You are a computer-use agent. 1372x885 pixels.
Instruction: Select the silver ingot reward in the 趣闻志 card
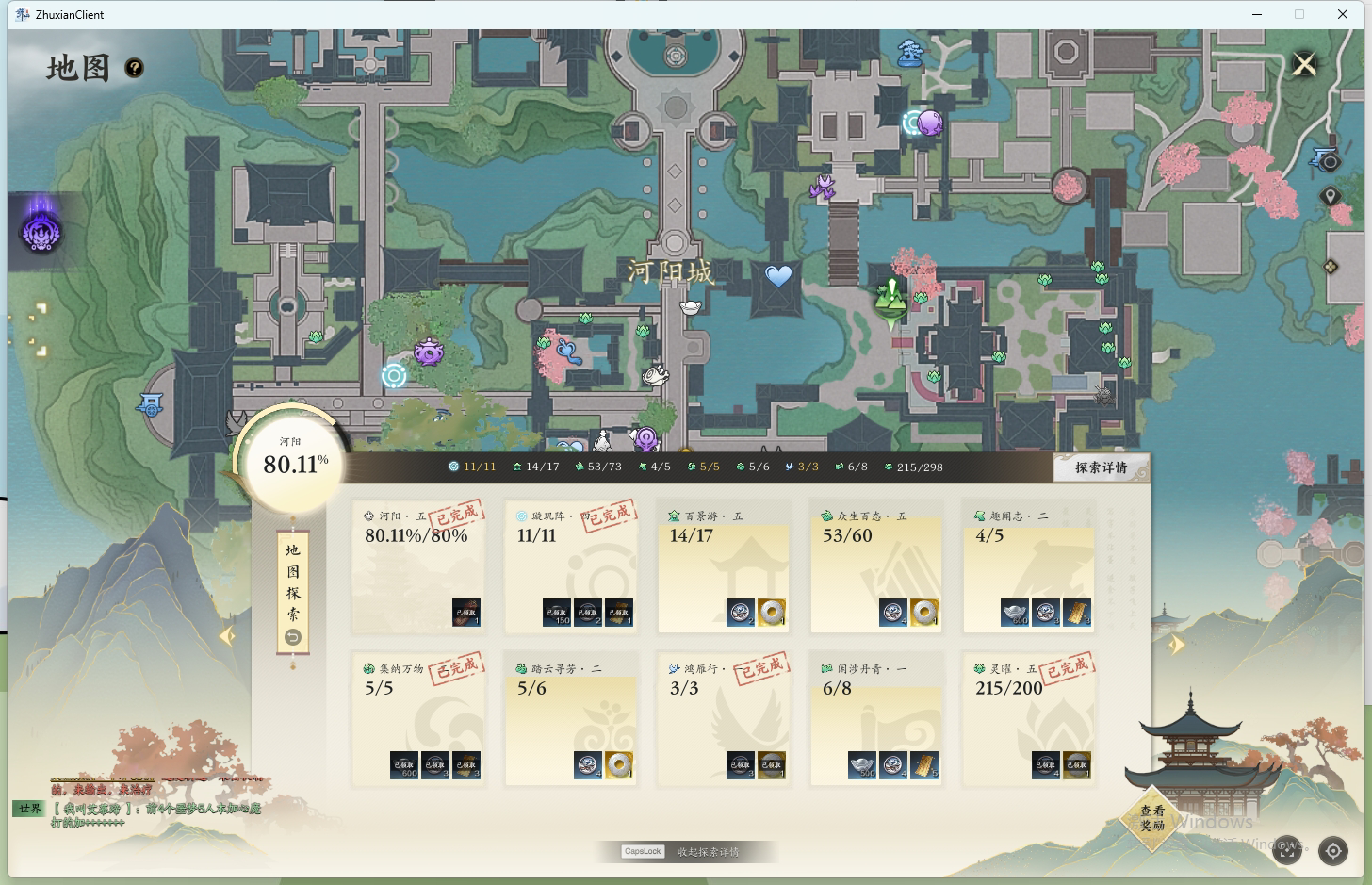(1015, 613)
